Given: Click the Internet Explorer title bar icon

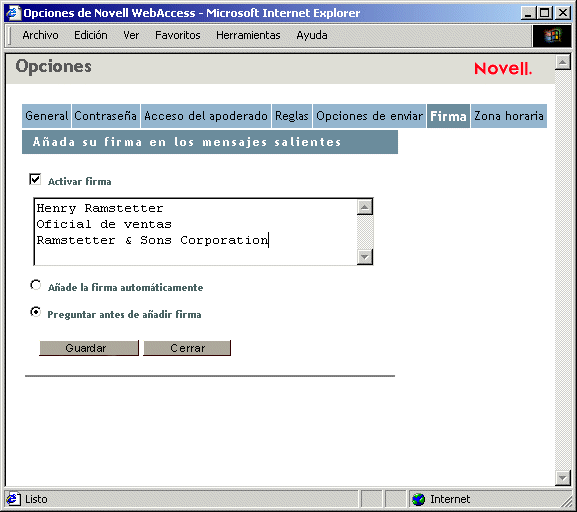Looking at the screenshot, I should [x=13, y=13].
